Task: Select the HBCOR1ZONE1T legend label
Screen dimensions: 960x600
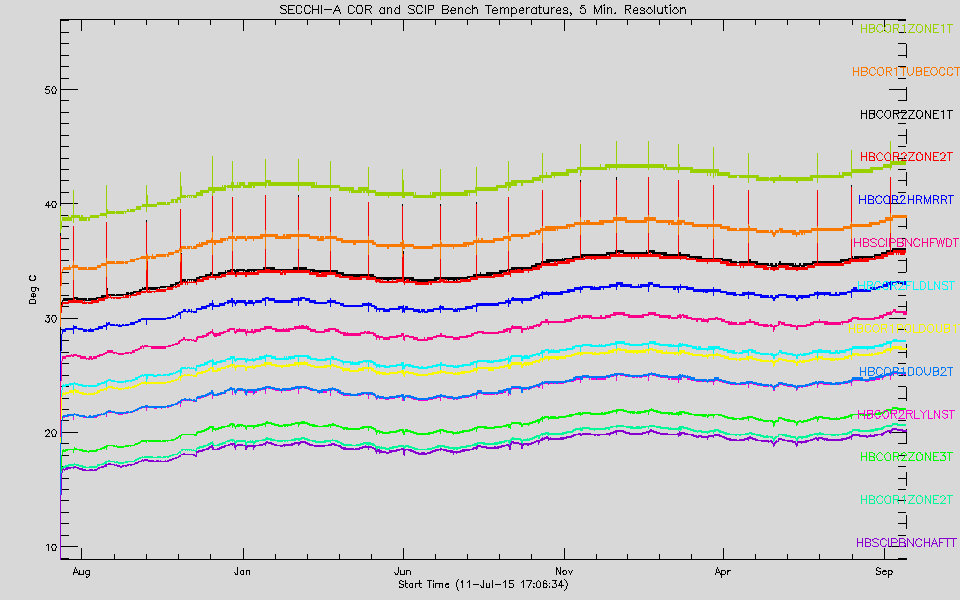Action: (906, 29)
